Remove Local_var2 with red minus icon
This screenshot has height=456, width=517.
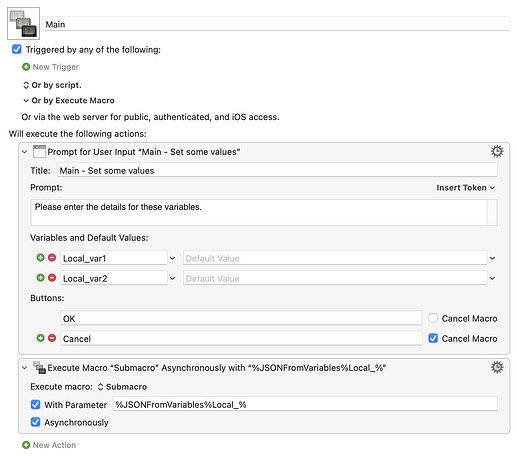tap(52, 278)
